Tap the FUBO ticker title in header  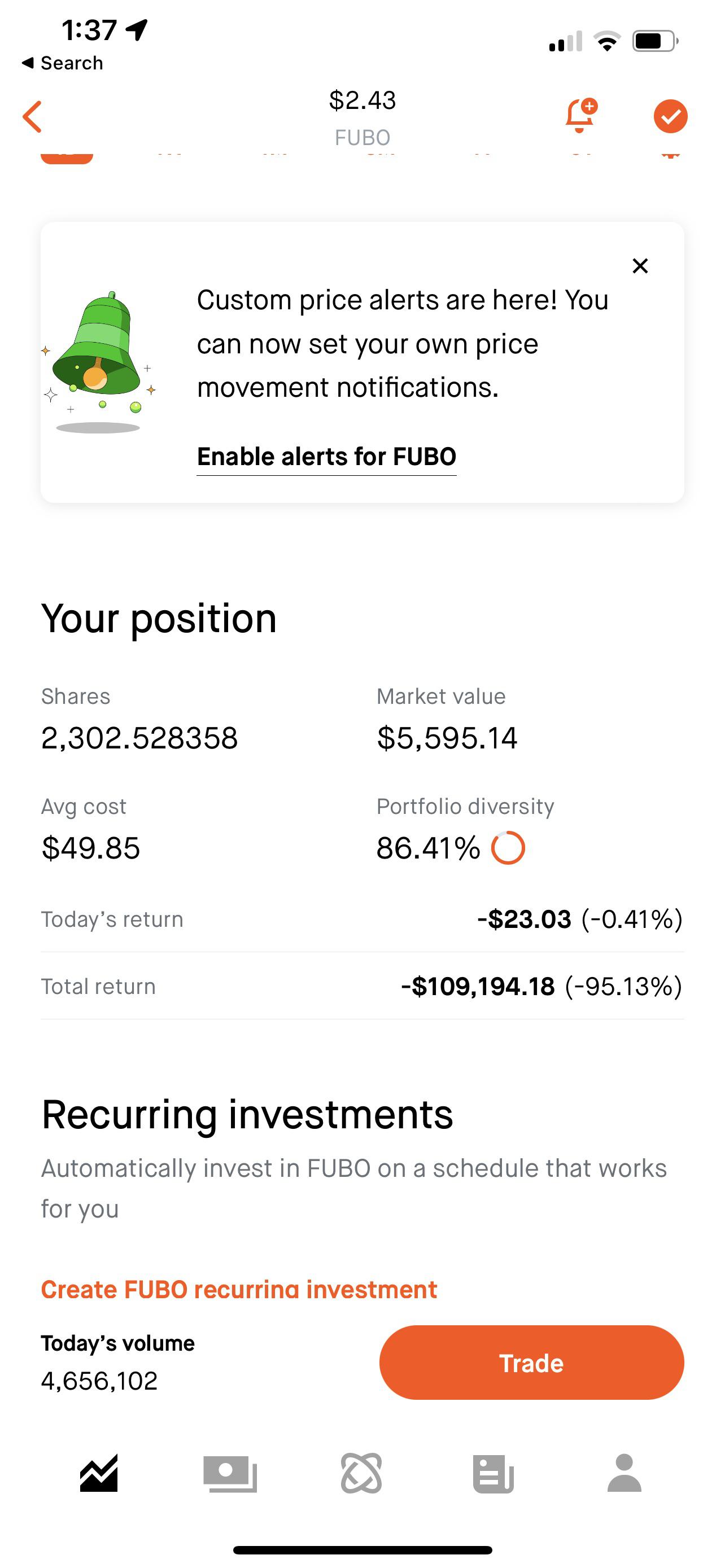tap(362, 137)
